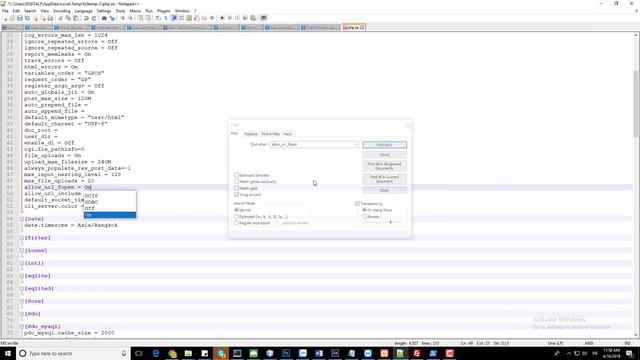Open the Language menu
Viewport: 640px width, 360px height.
(83, 11)
